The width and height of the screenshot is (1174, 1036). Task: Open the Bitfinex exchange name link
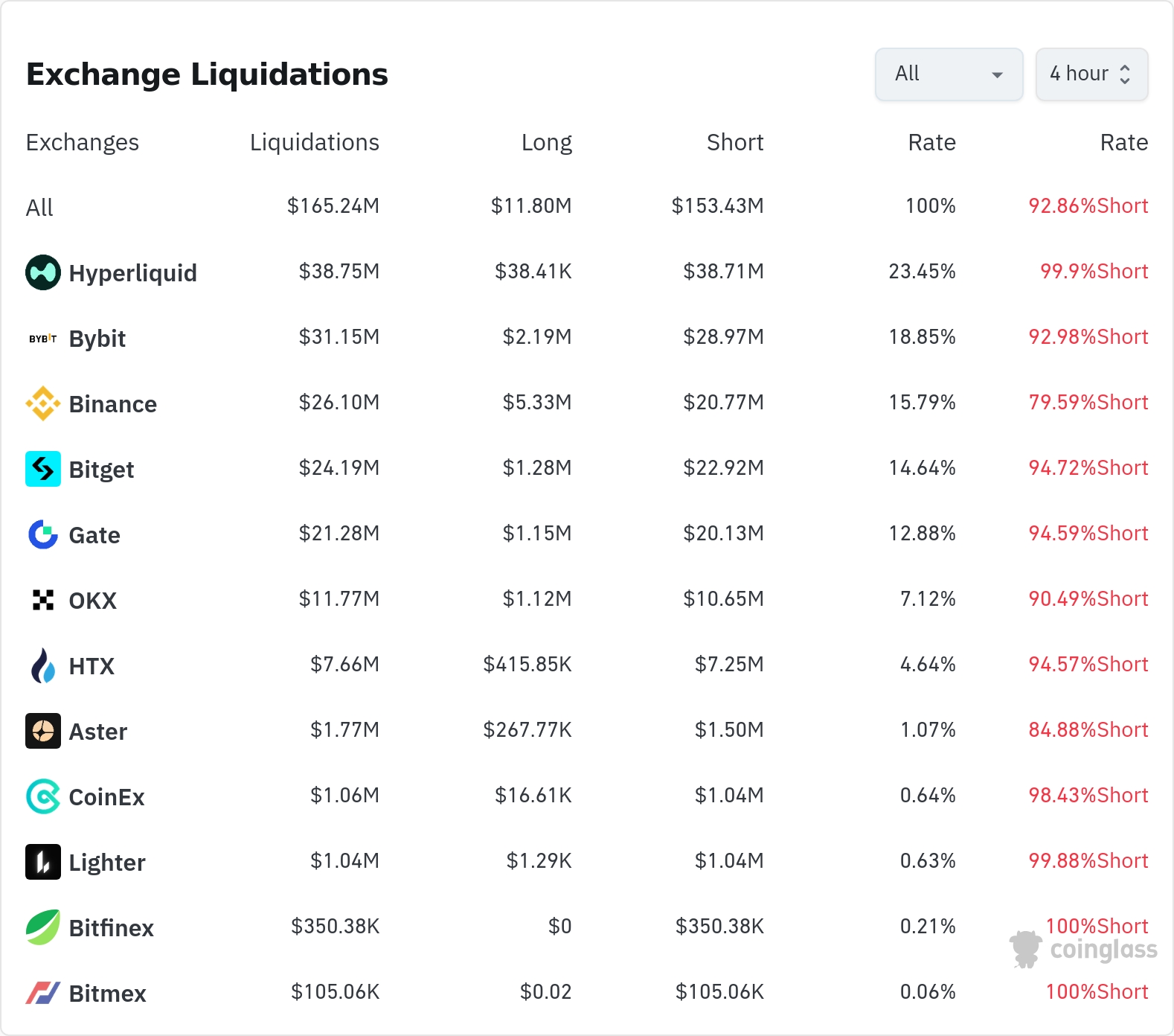pyautogui.click(x=111, y=928)
